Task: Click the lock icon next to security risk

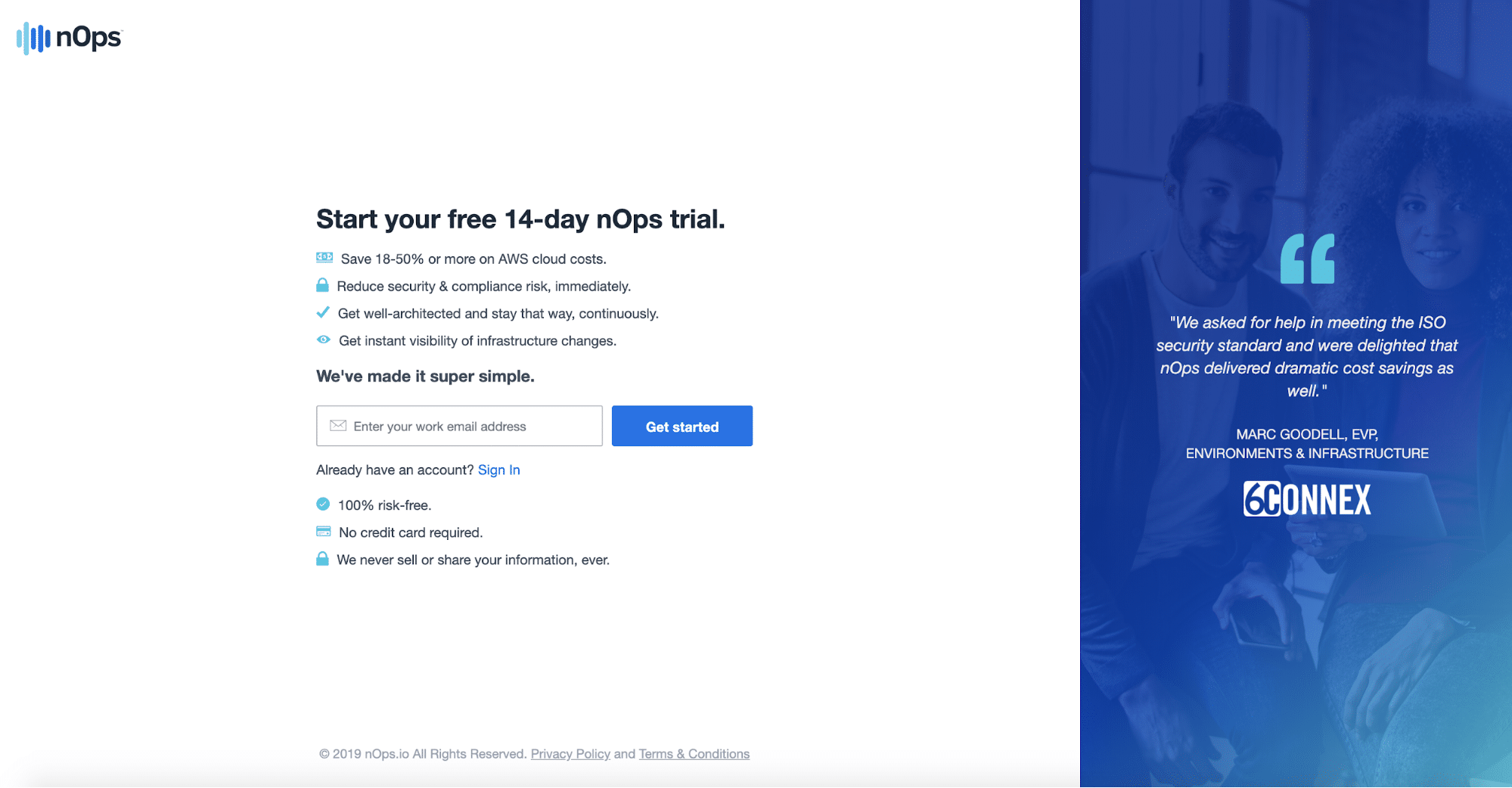Action: pos(322,285)
